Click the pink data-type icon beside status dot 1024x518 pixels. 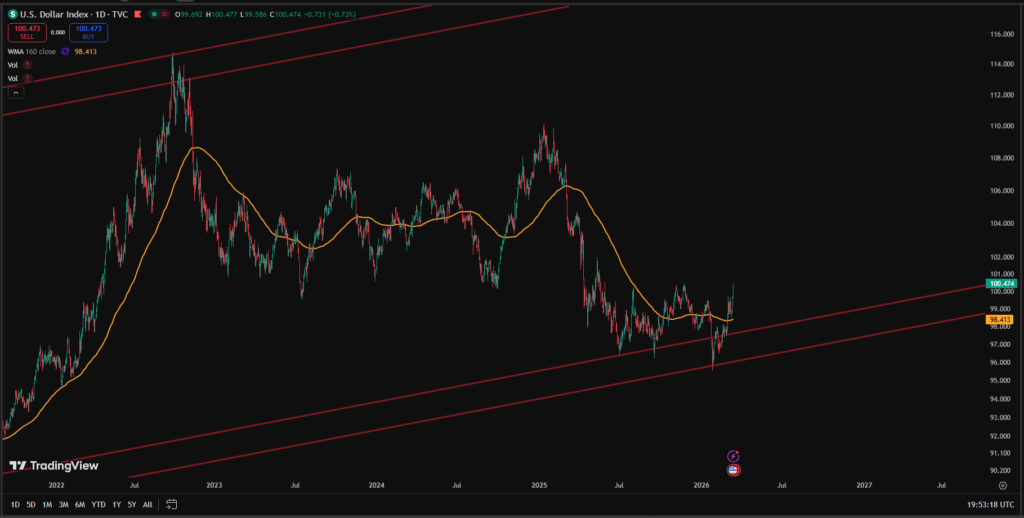point(164,14)
